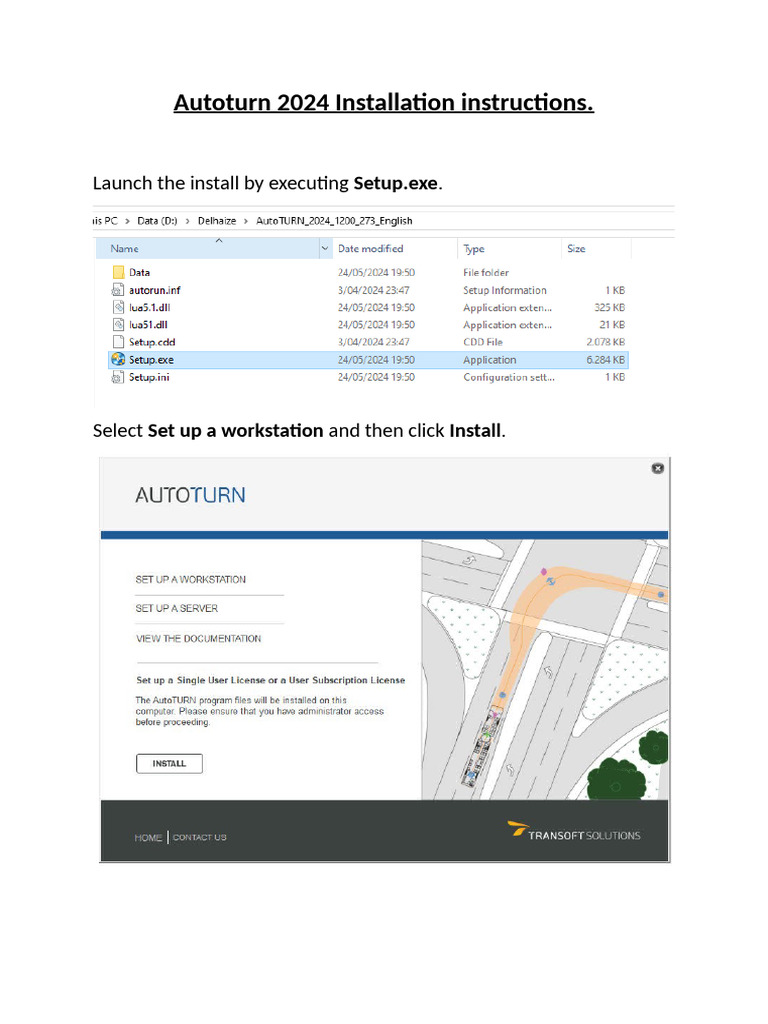Choose Set Up a Server option
Screen dimensions: 768x1024
tap(176, 608)
